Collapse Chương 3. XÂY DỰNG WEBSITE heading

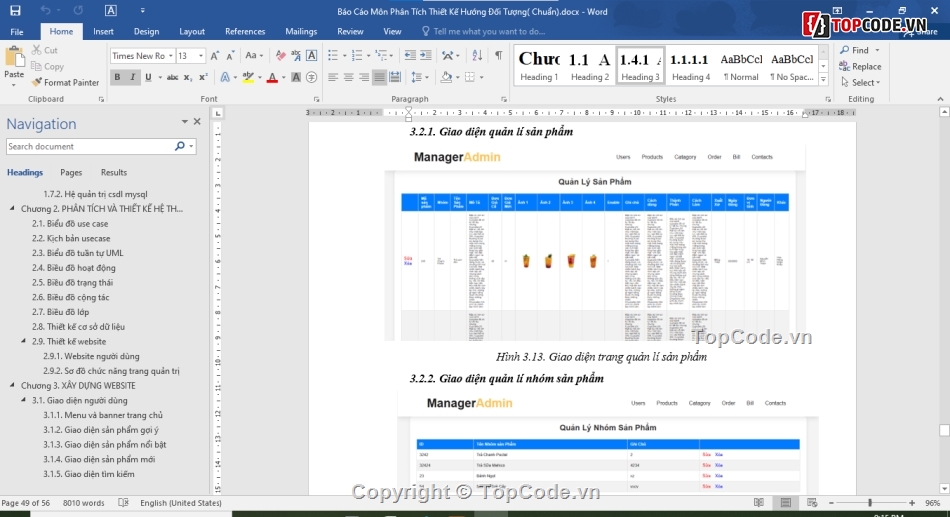[12, 385]
